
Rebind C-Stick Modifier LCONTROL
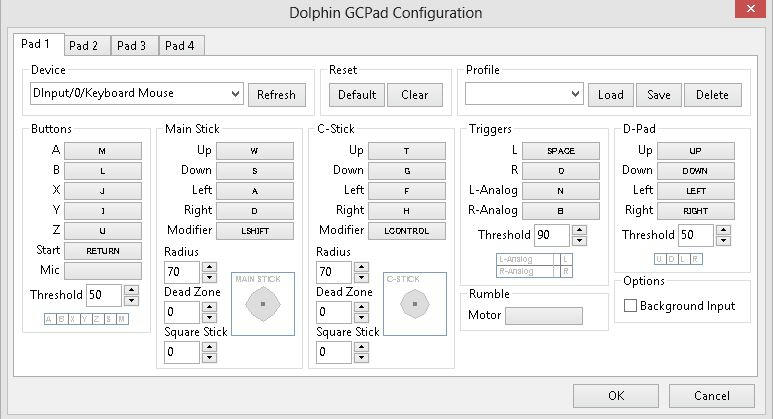click(407, 231)
